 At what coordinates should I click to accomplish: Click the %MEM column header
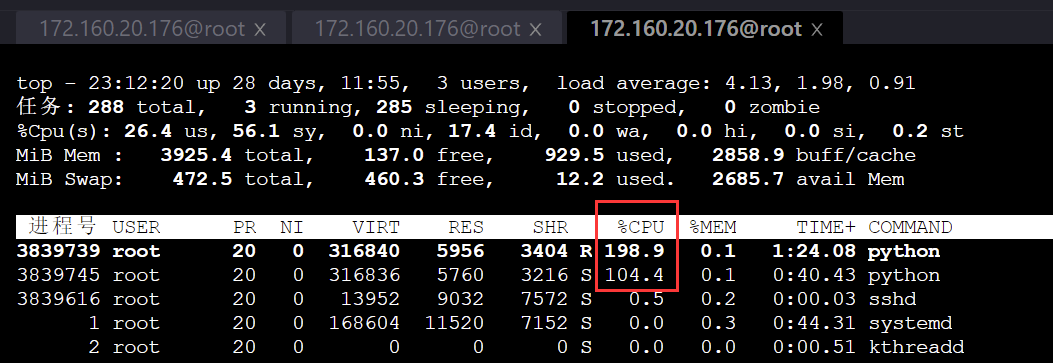click(x=713, y=227)
